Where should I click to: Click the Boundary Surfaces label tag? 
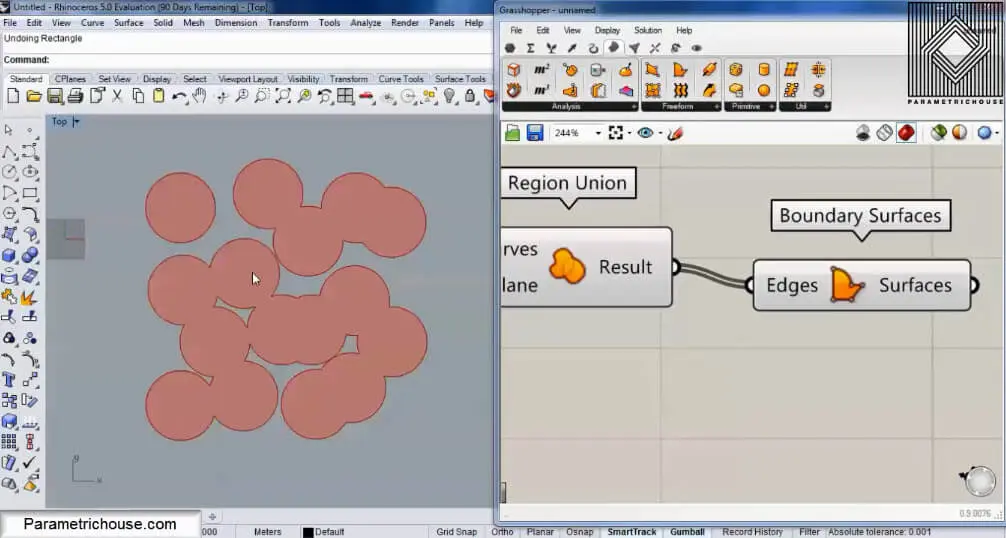860,216
